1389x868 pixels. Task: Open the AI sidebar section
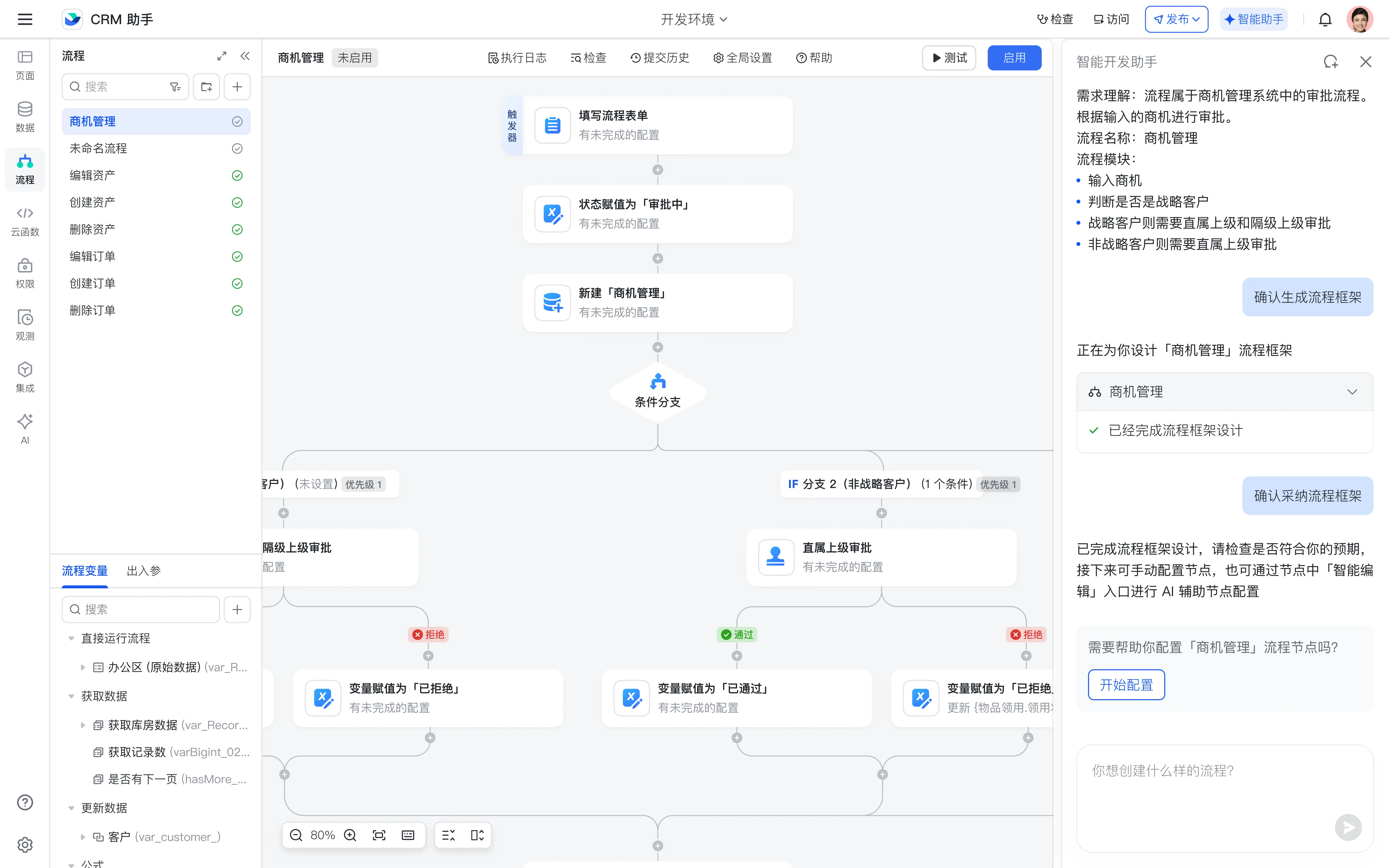25,429
